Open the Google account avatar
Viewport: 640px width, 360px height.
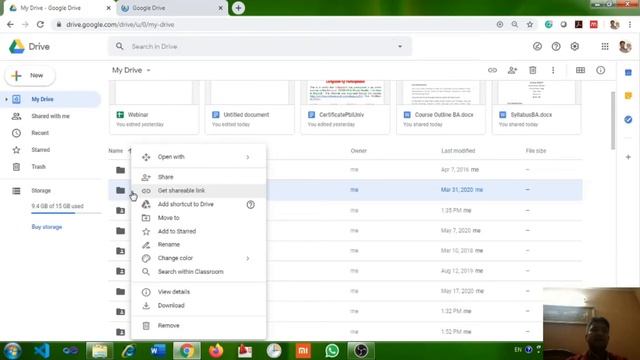click(x=625, y=47)
